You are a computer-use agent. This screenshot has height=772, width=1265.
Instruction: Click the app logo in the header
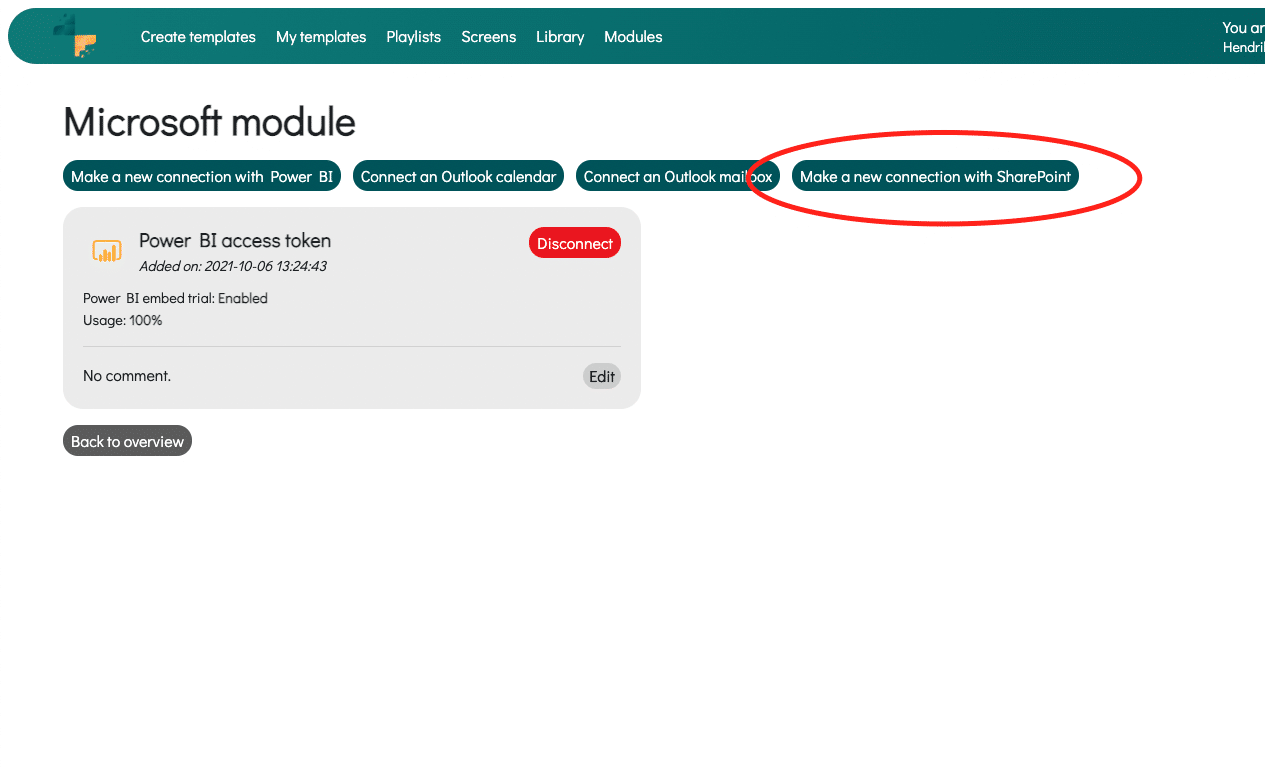point(76,36)
